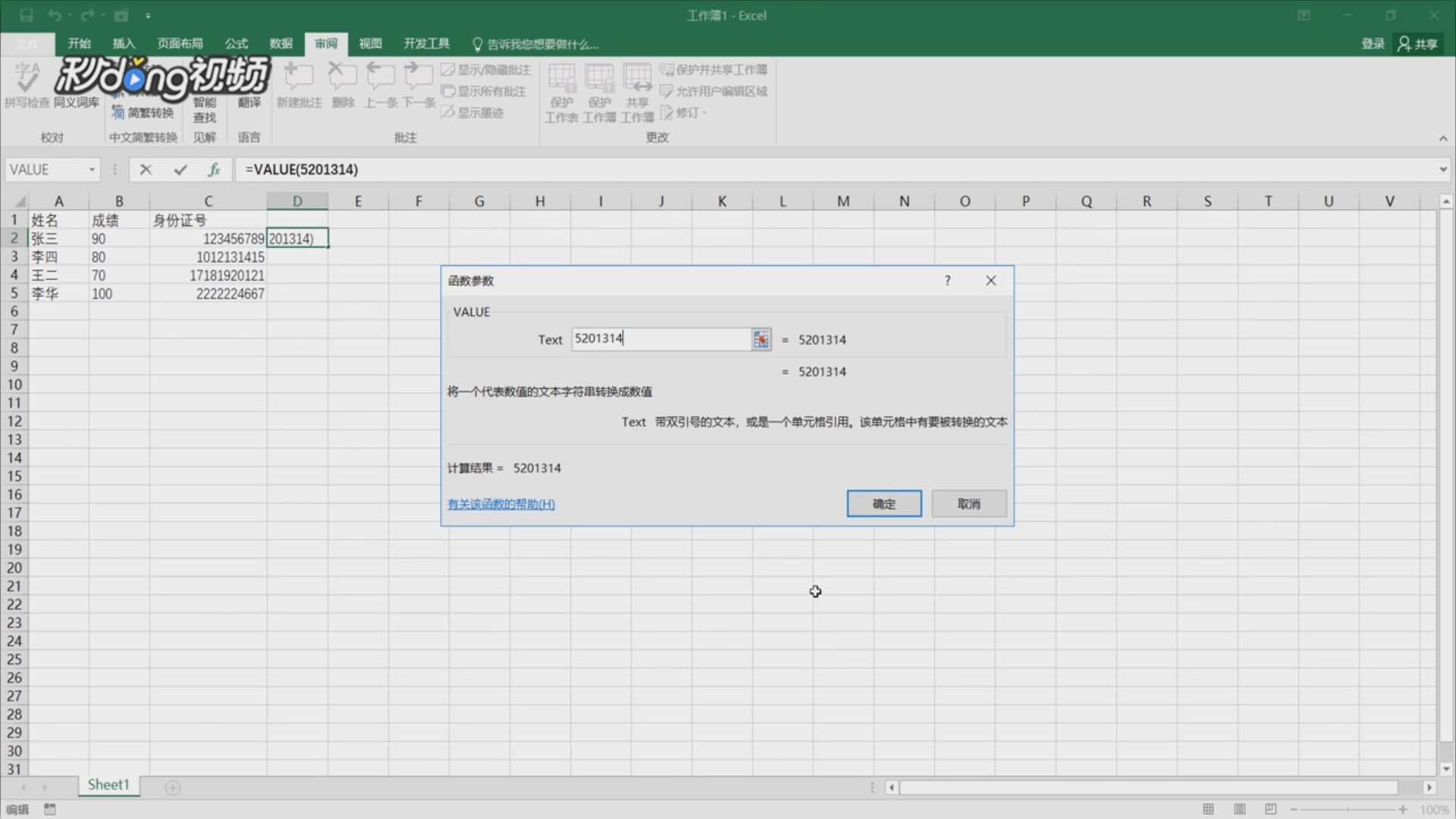Screen dimensions: 1456x819
Task: Click the Insert Function fx icon
Action: coord(214,170)
